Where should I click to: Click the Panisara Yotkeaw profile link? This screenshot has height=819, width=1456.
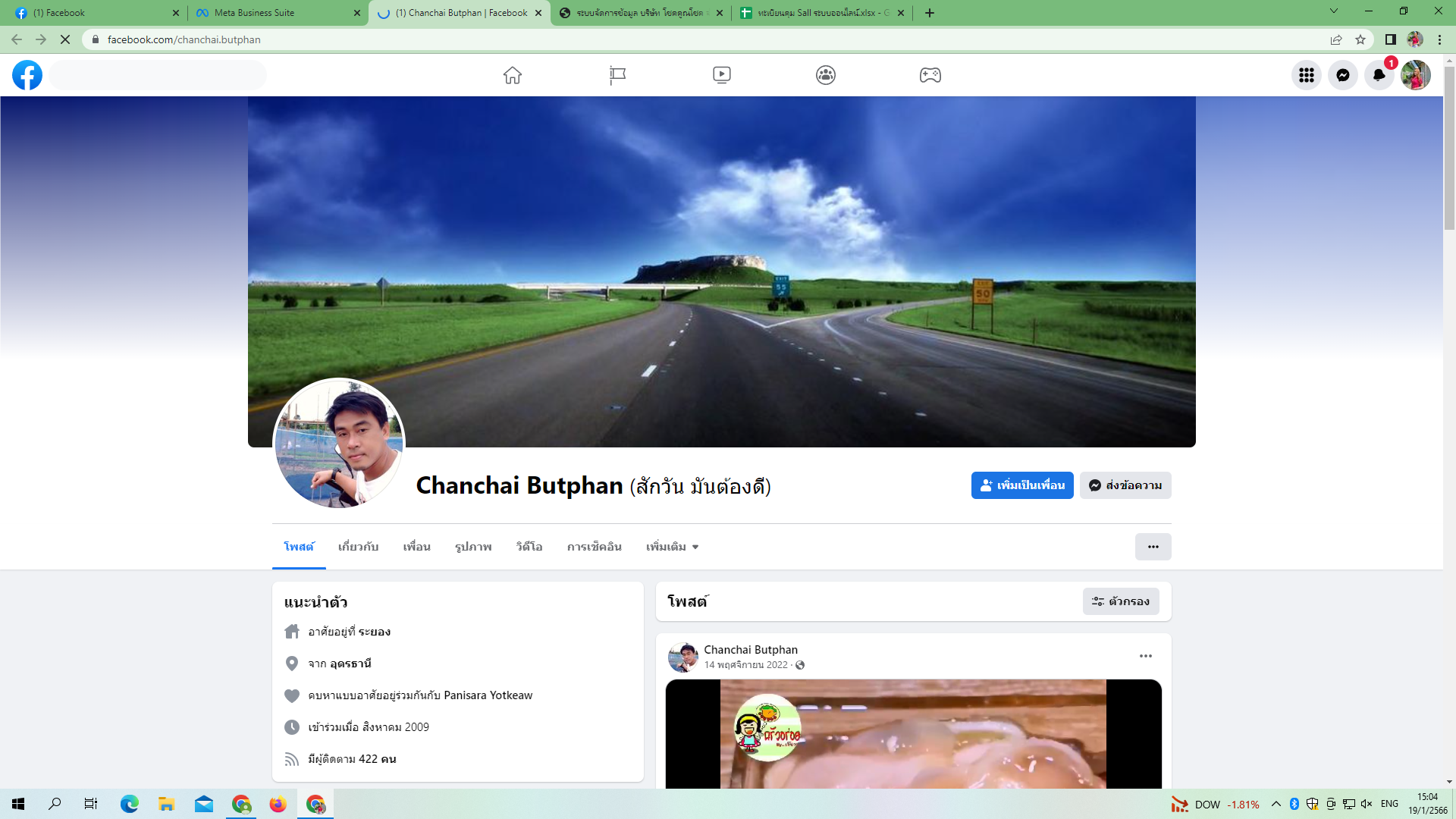point(488,695)
